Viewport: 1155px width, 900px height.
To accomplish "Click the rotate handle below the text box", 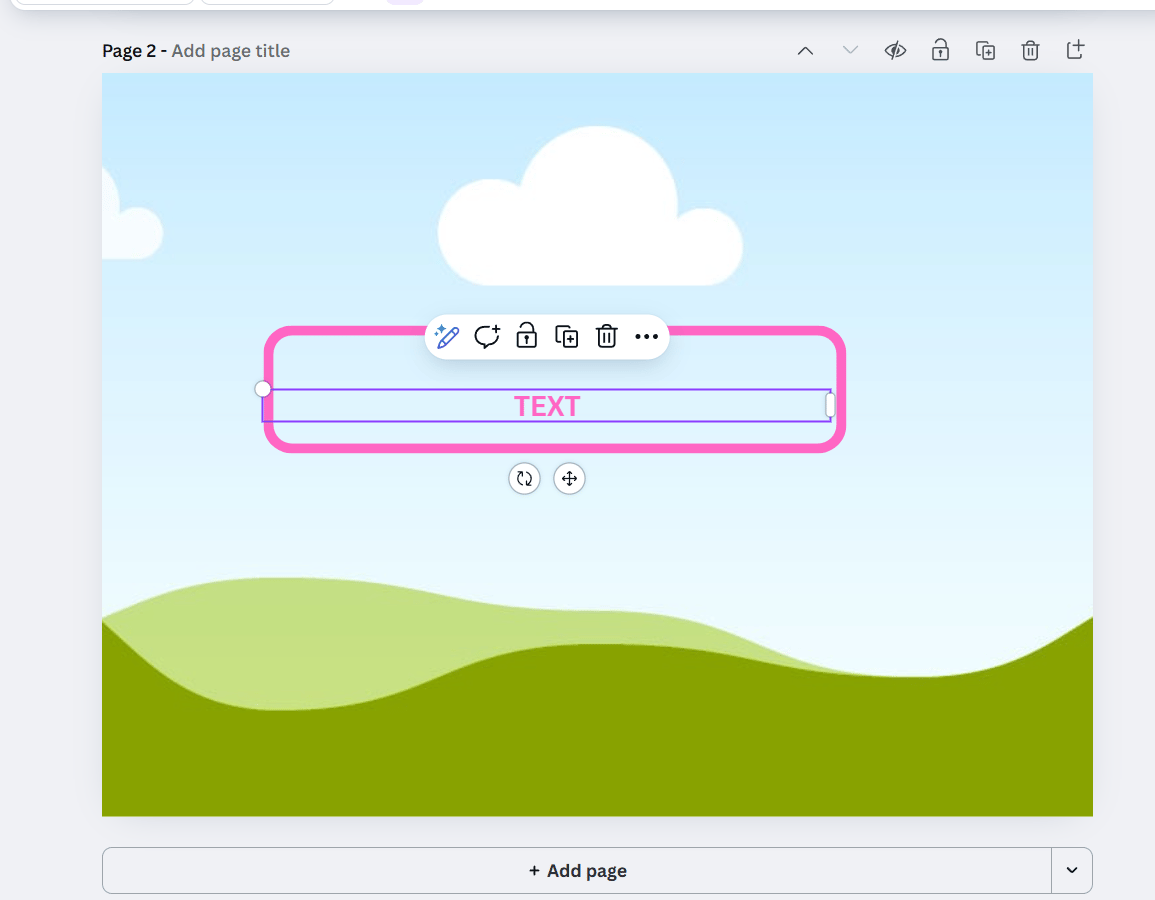I will (524, 479).
